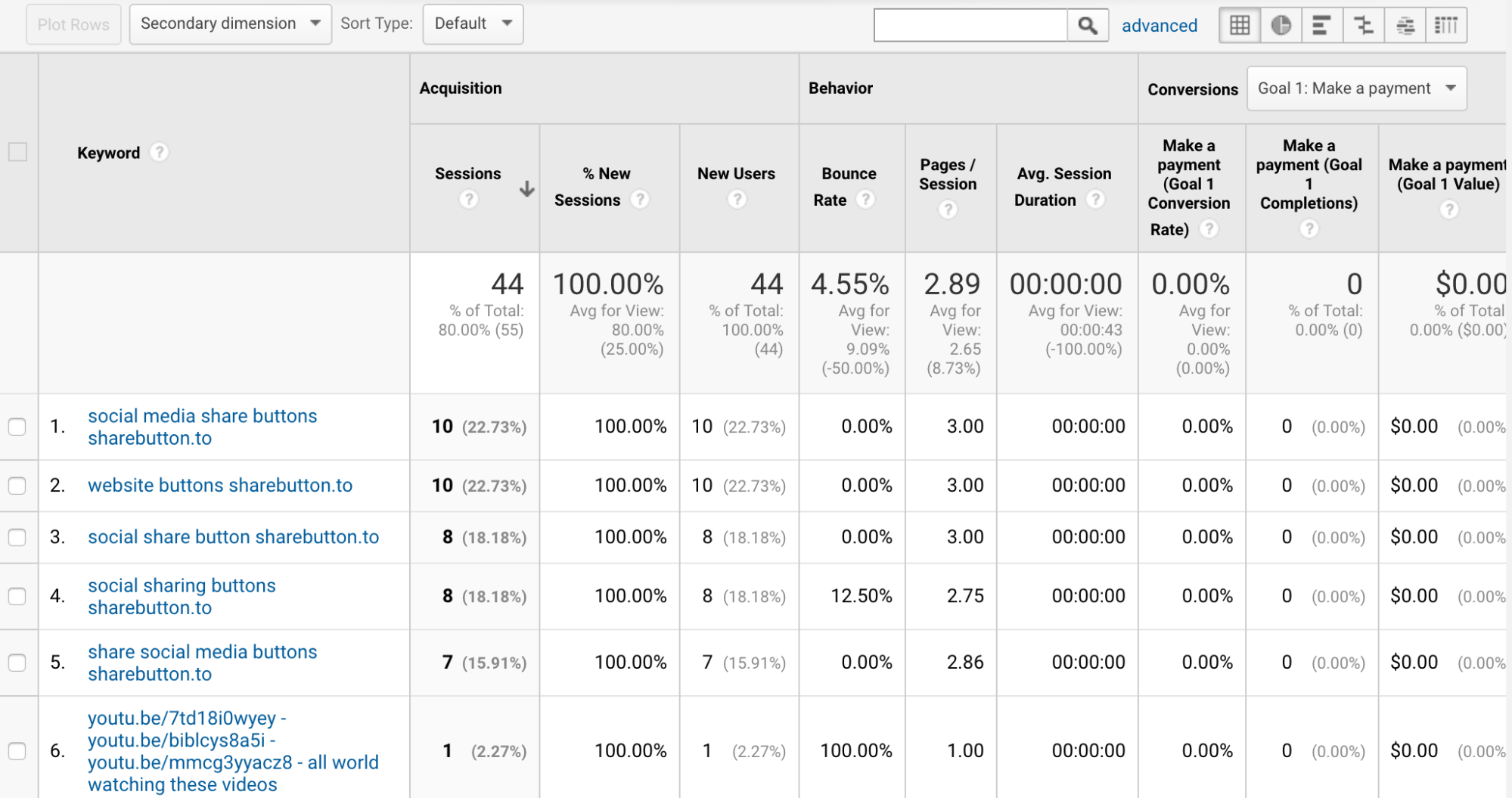Click the Plot Rows button
Viewport: 1512px width, 798px height.
[x=73, y=24]
